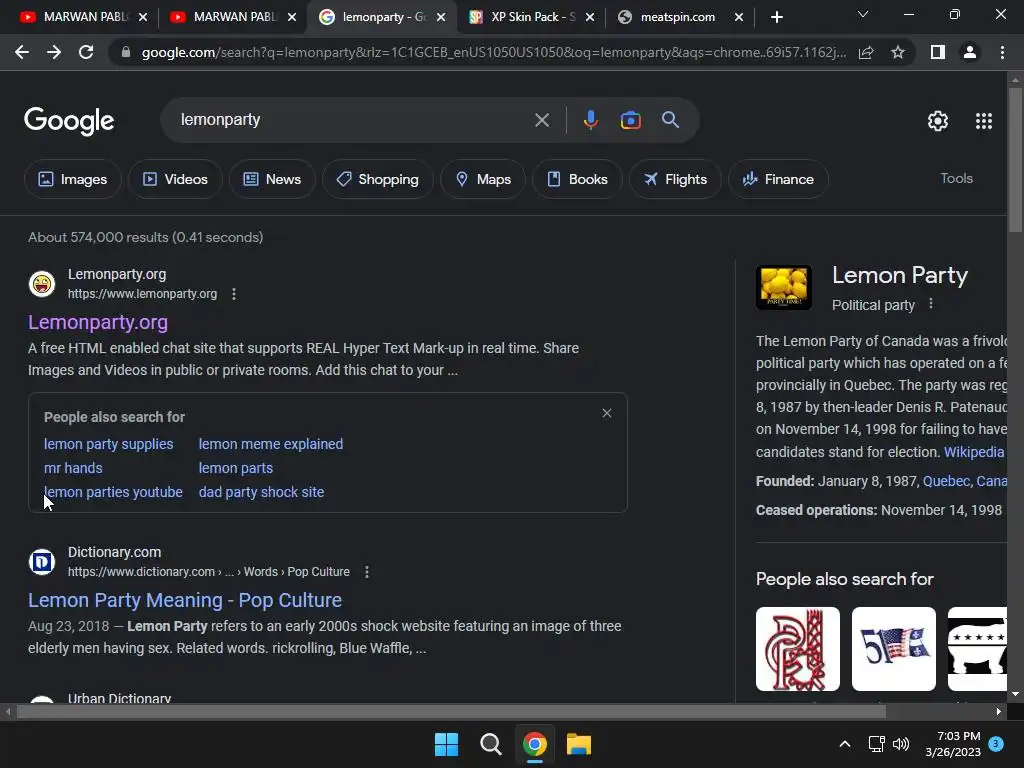Open the Chrome profile icon
The height and width of the screenshot is (768, 1024).
[970, 52]
